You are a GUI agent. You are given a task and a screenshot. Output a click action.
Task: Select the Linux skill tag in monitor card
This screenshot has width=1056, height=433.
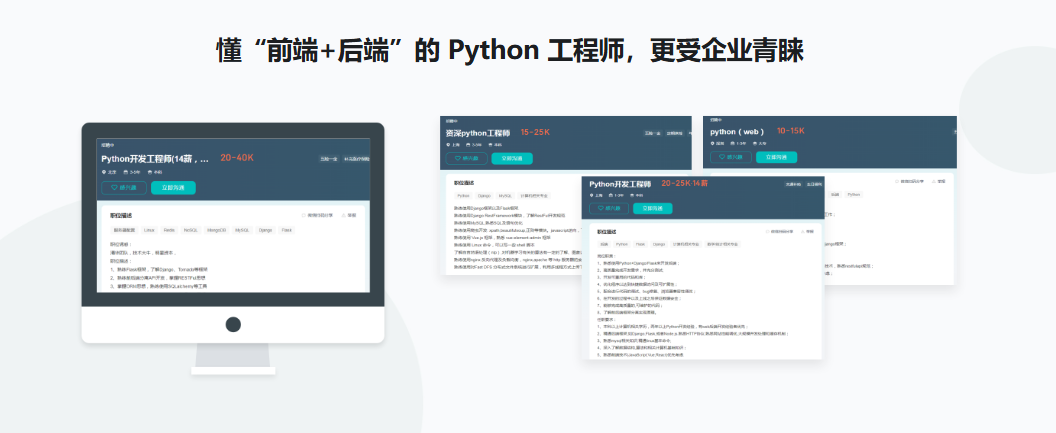pyautogui.click(x=148, y=230)
